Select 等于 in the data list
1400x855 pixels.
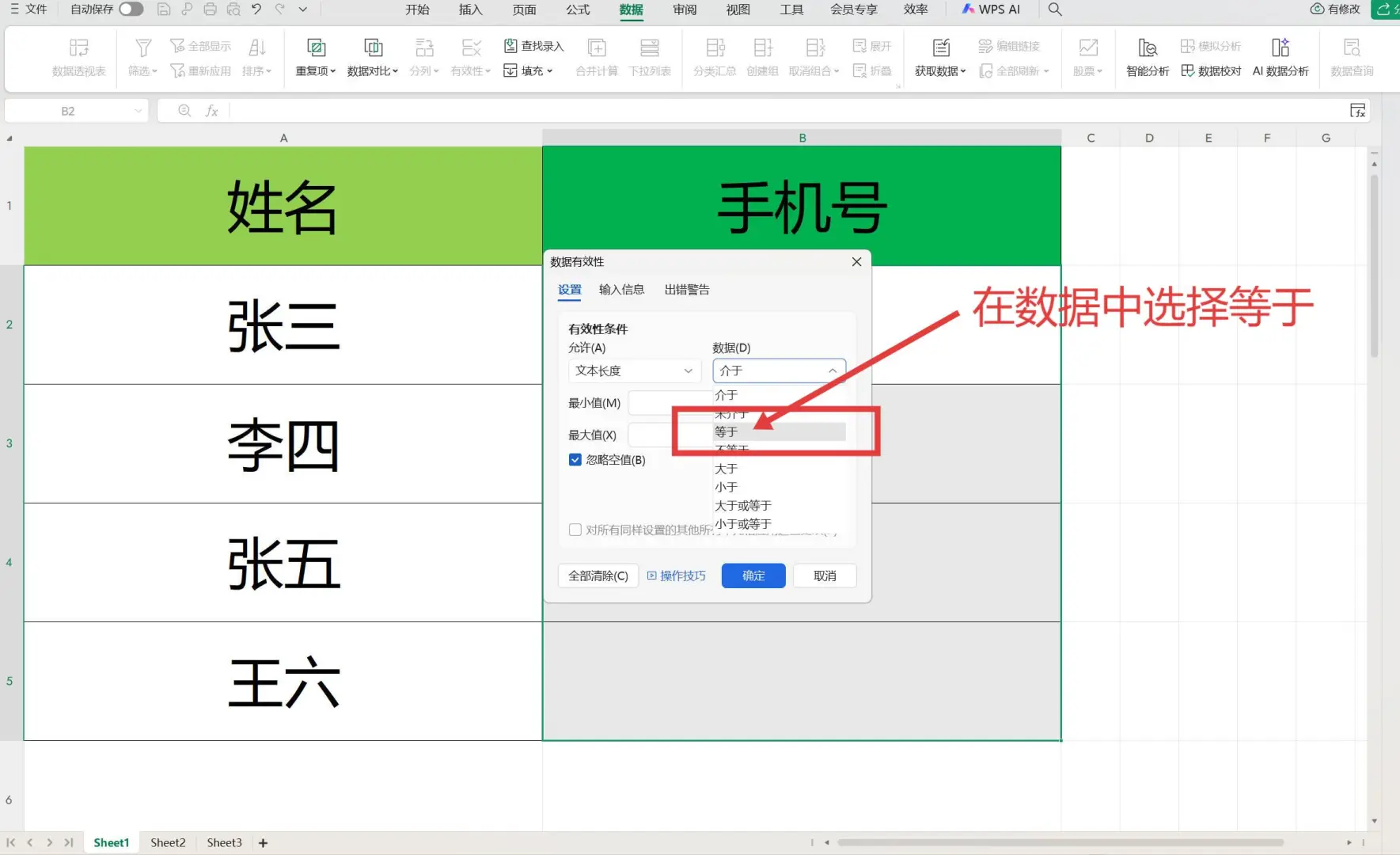click(780, 431)
